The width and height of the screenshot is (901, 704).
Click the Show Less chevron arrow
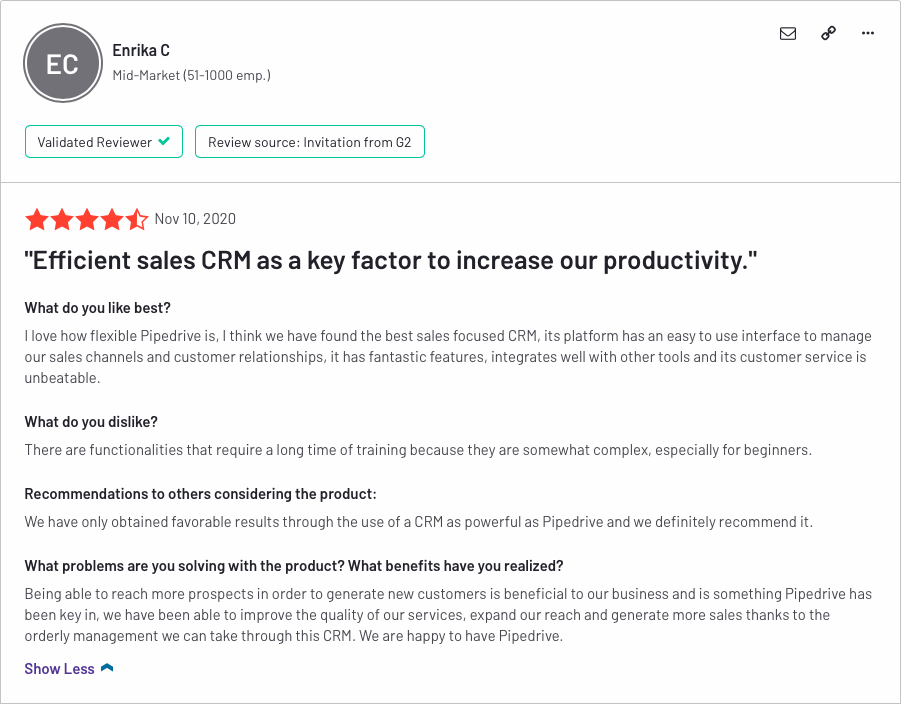pos(107,668)
